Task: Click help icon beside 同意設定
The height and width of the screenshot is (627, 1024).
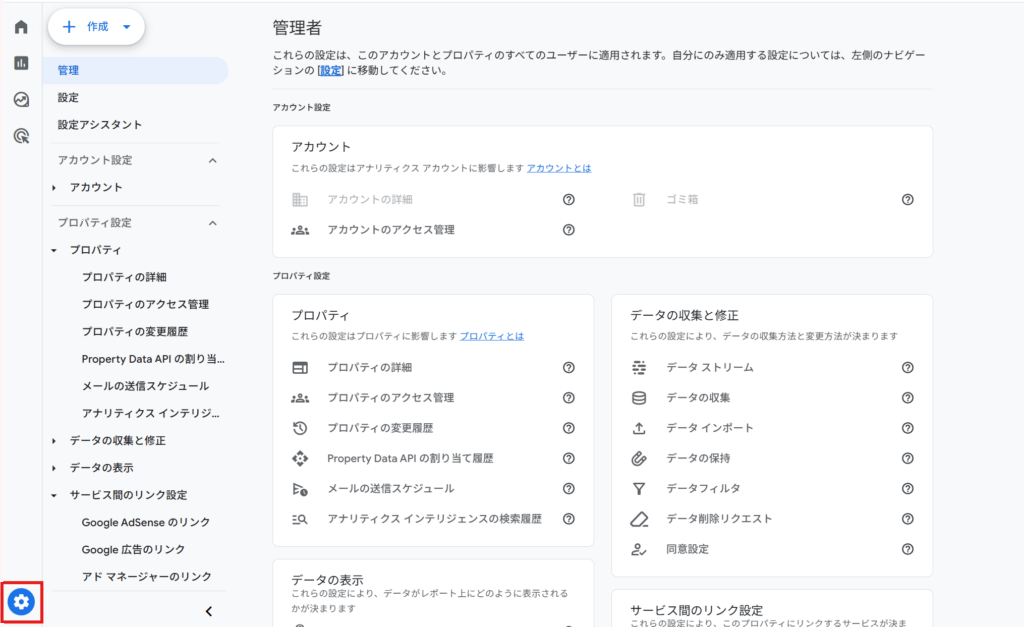Action: point(907,549)
